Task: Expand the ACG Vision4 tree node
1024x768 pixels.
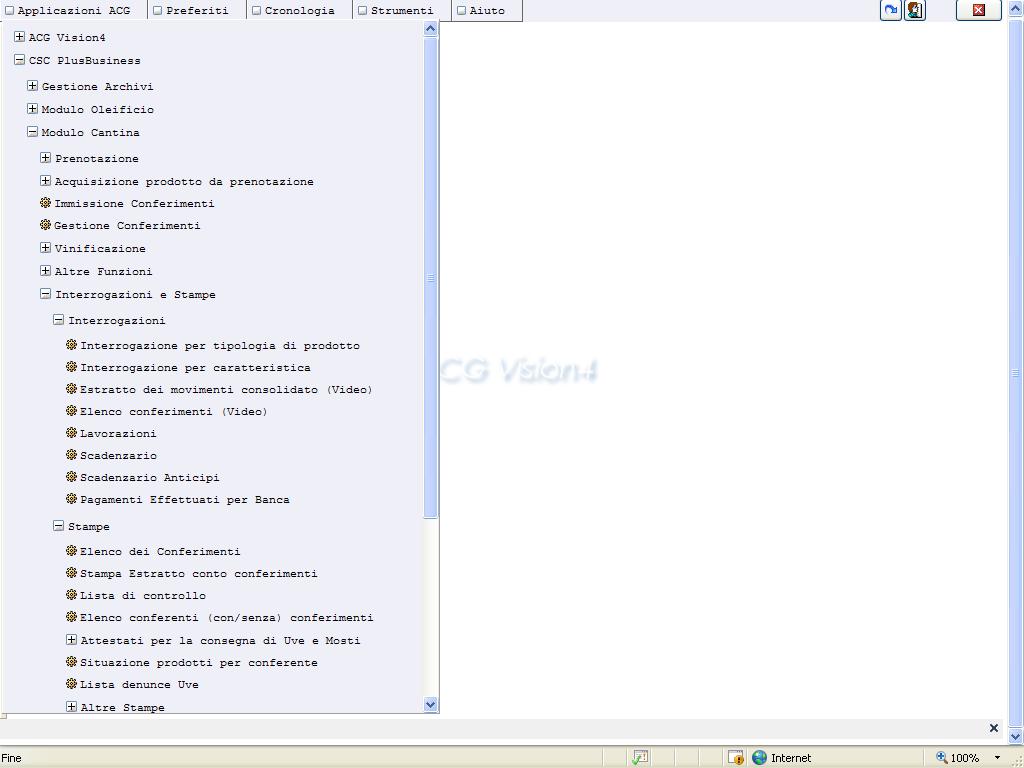Action: [x=19, y=37]
